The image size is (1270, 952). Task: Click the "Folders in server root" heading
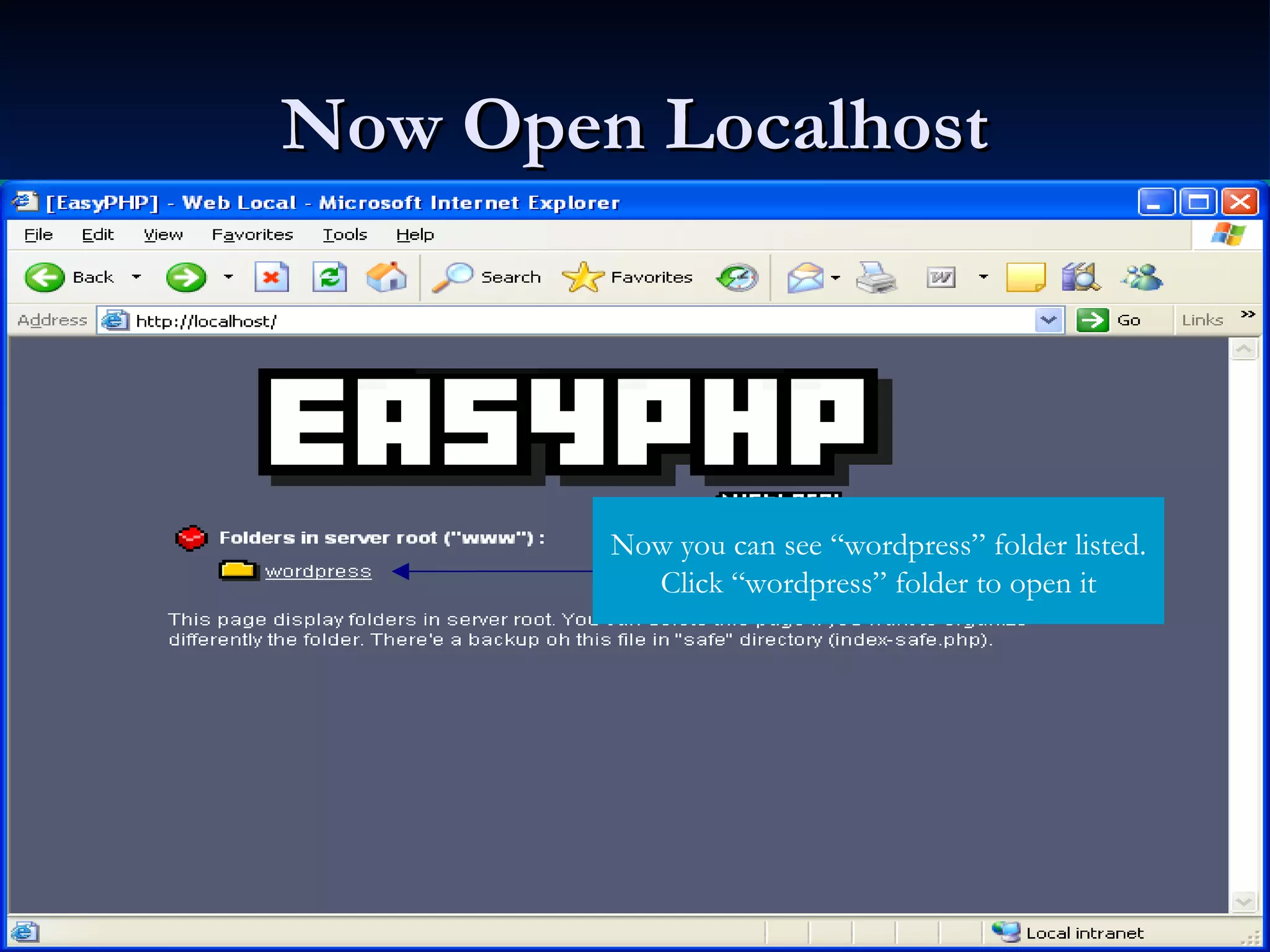[x=382, y=538]
